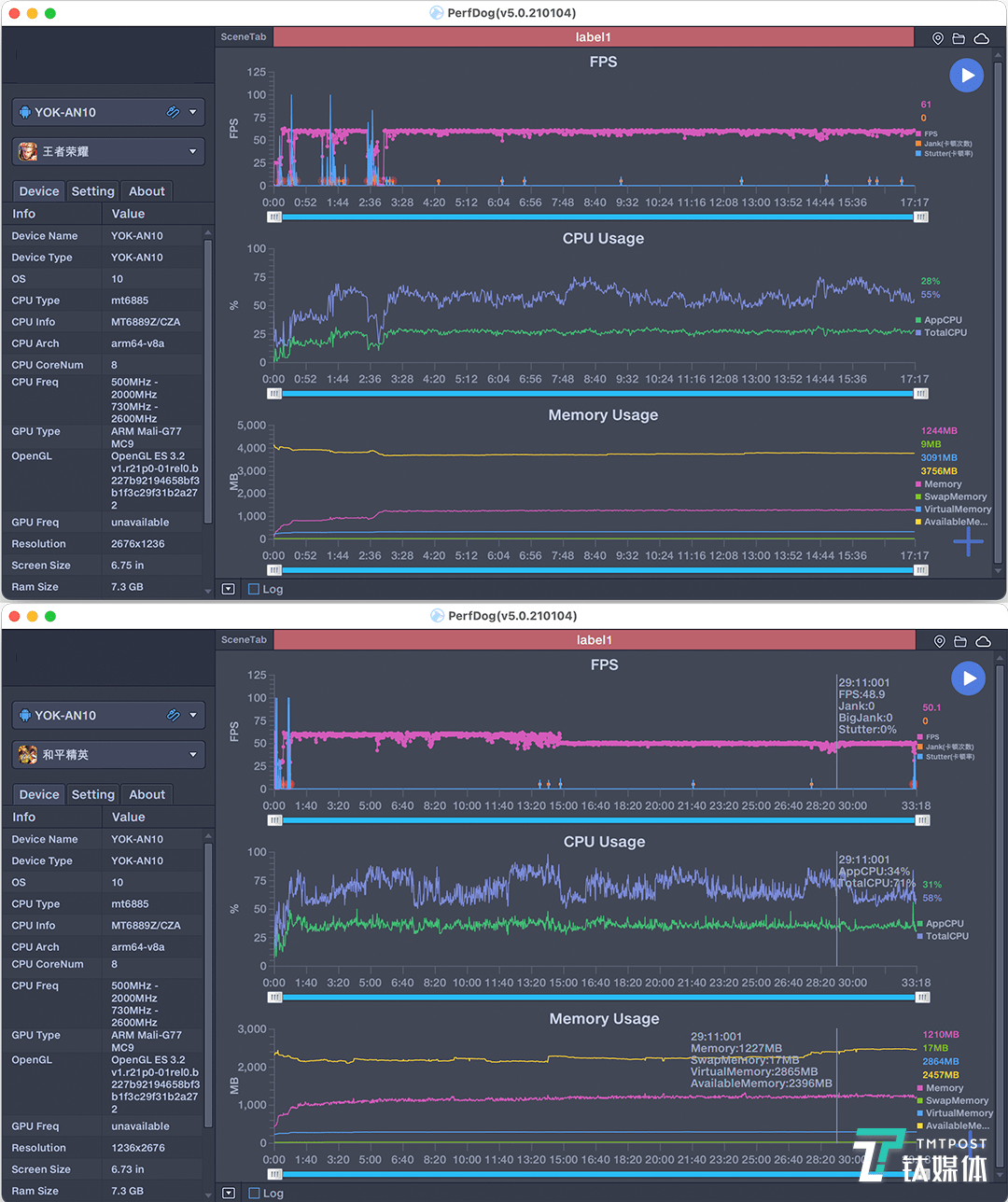Screen dimensions: 1008x1202
Task: Click the blue plus icon in top window
Action: point(969,541)
